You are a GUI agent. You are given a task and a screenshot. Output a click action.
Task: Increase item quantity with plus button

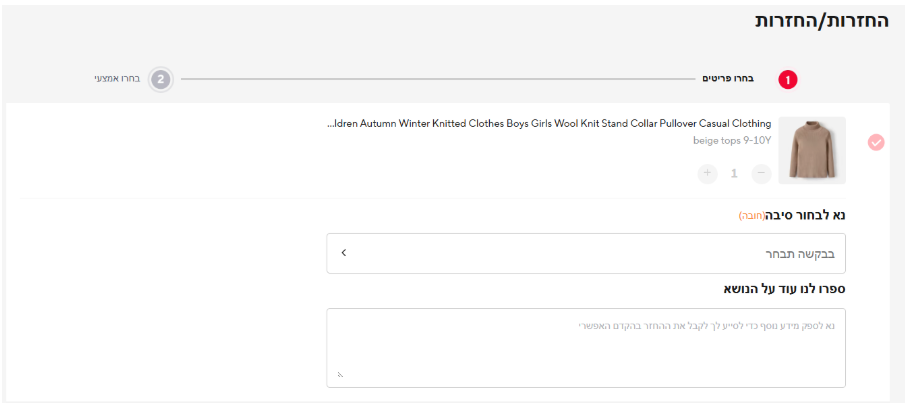707,173
